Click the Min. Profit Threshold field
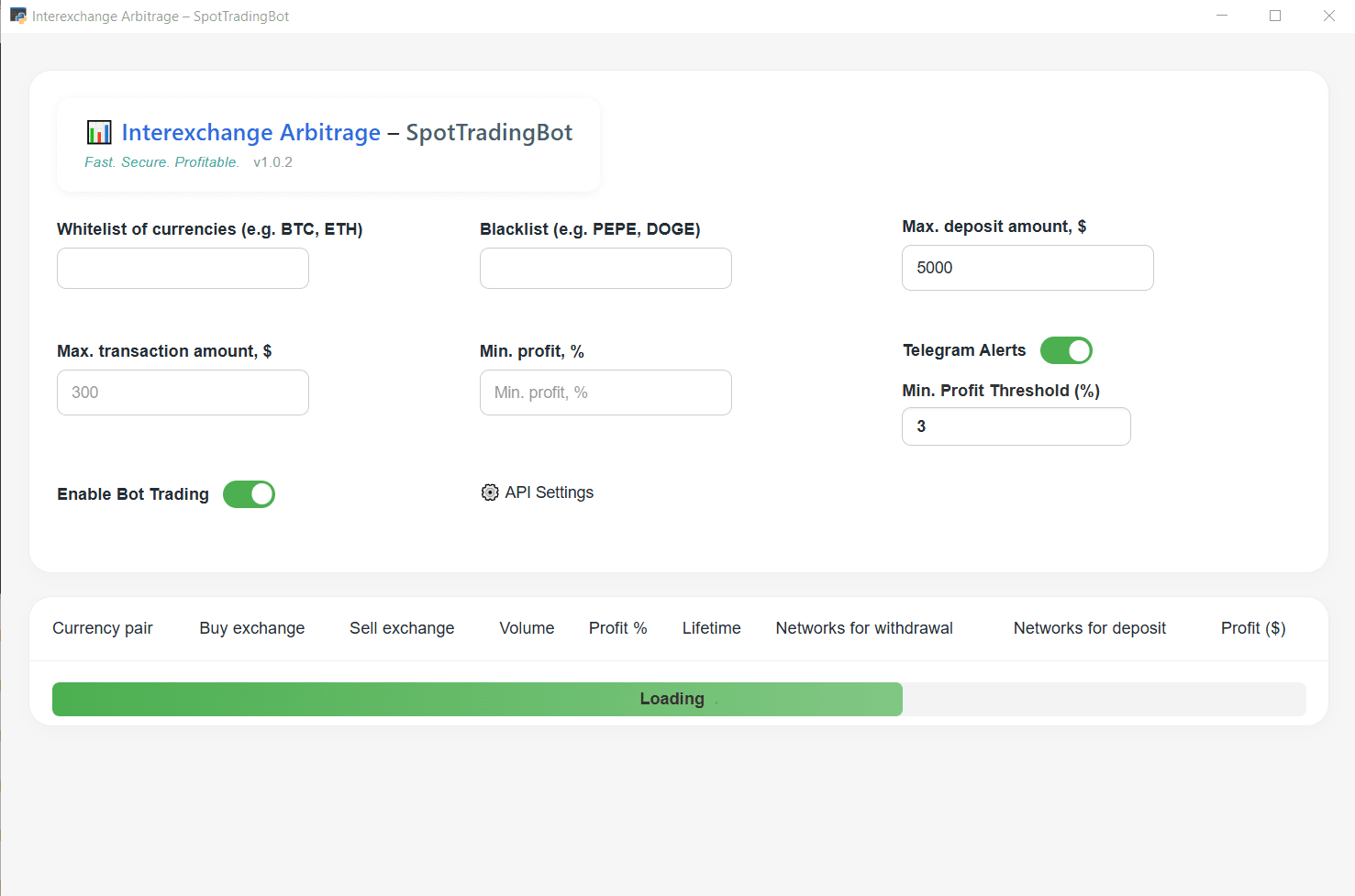The width and height of the screenshot is (1355, 896). point(1016,426)
